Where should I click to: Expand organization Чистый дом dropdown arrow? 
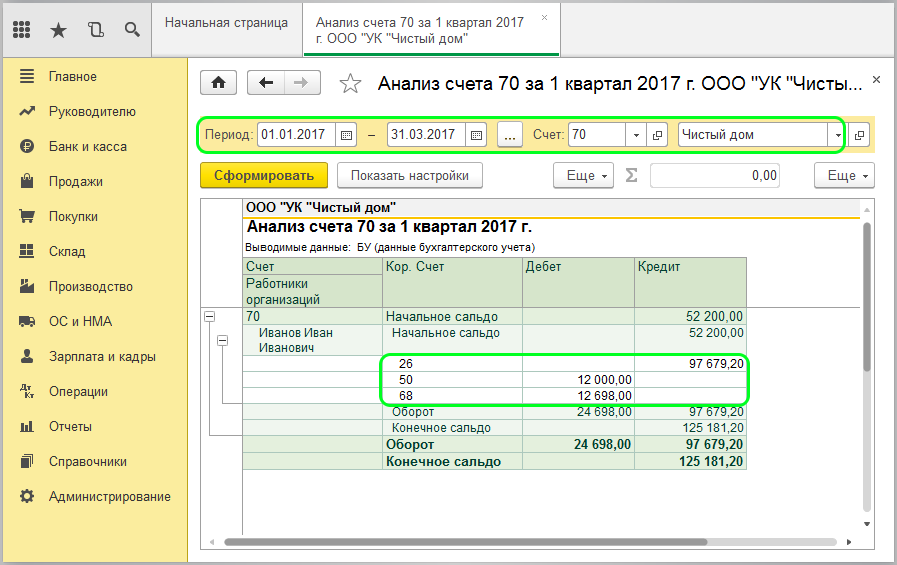coord(838,135)
